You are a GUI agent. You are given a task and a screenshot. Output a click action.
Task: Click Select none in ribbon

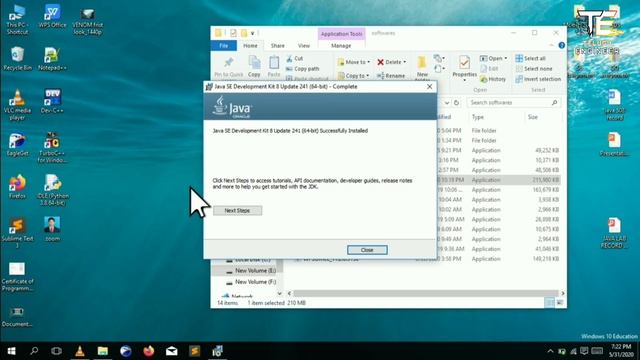[x=534, y=69]
